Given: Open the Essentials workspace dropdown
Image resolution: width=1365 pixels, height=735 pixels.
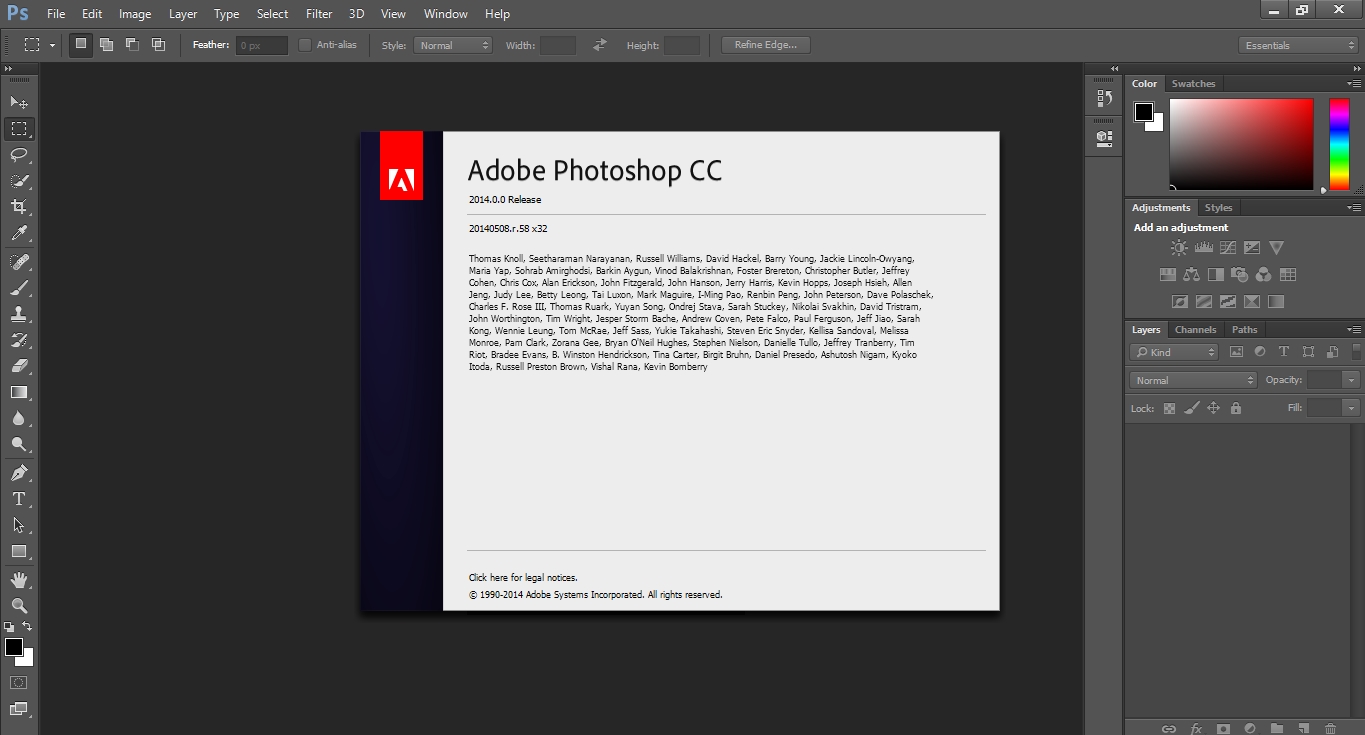Looking at the screenshot, I should point(1297,45).
